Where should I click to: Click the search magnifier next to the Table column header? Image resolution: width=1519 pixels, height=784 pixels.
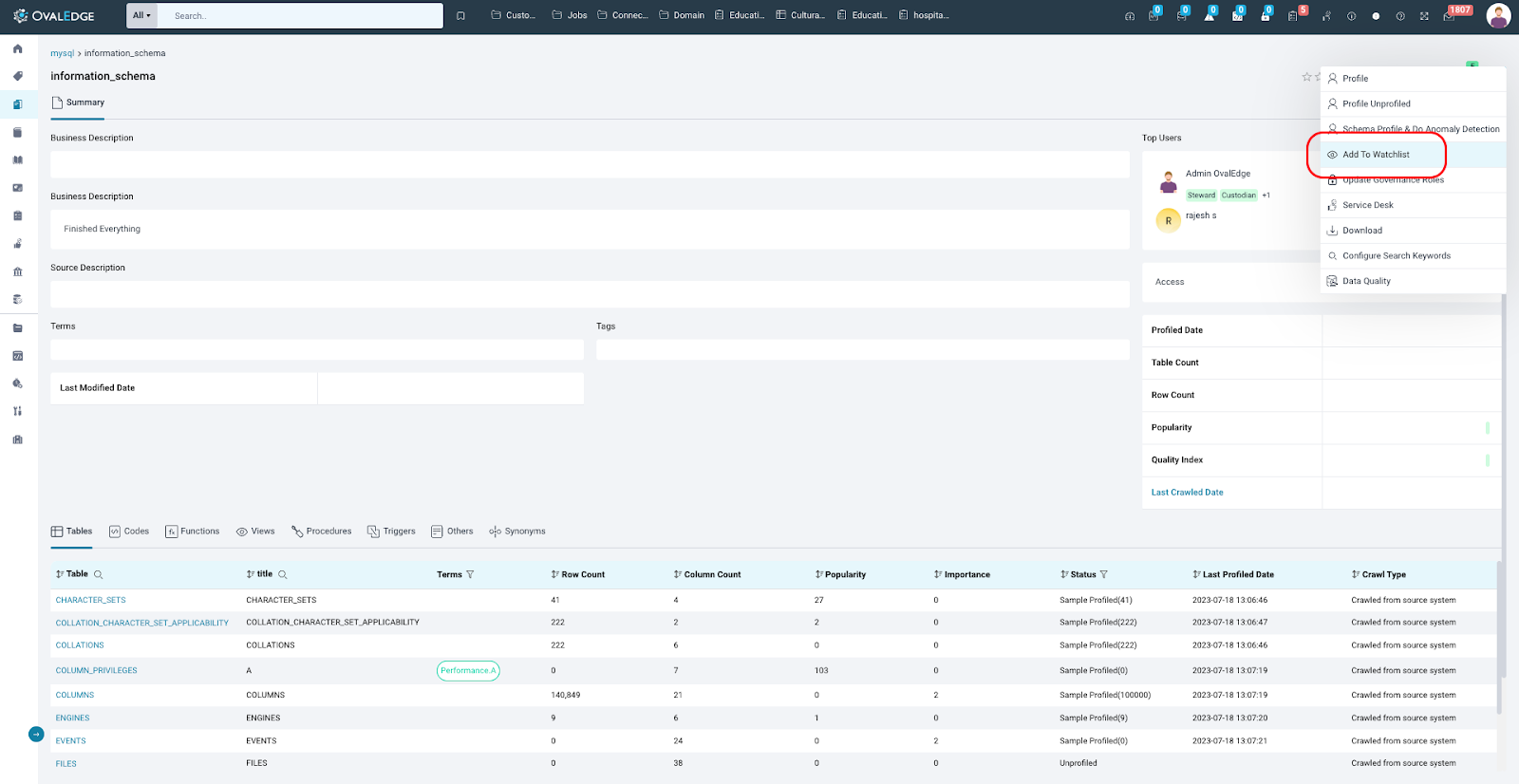pos(98,574)
